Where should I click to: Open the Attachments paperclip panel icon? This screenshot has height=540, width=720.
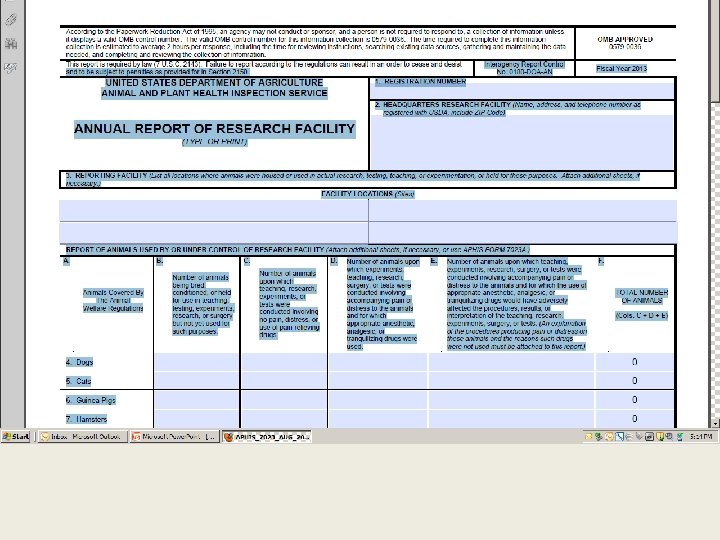[x=11, y=19]
